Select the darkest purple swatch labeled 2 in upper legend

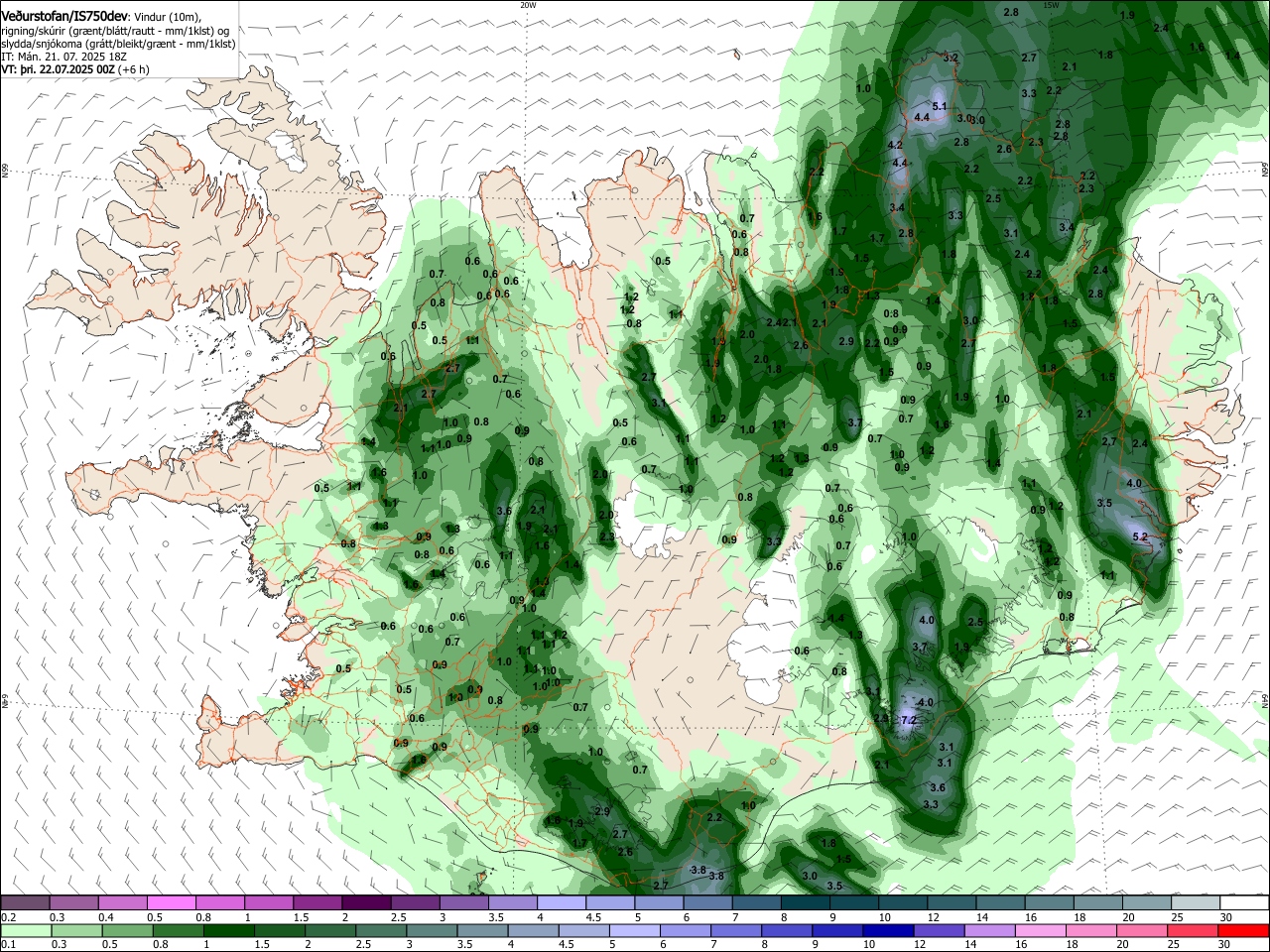(366, 903)
